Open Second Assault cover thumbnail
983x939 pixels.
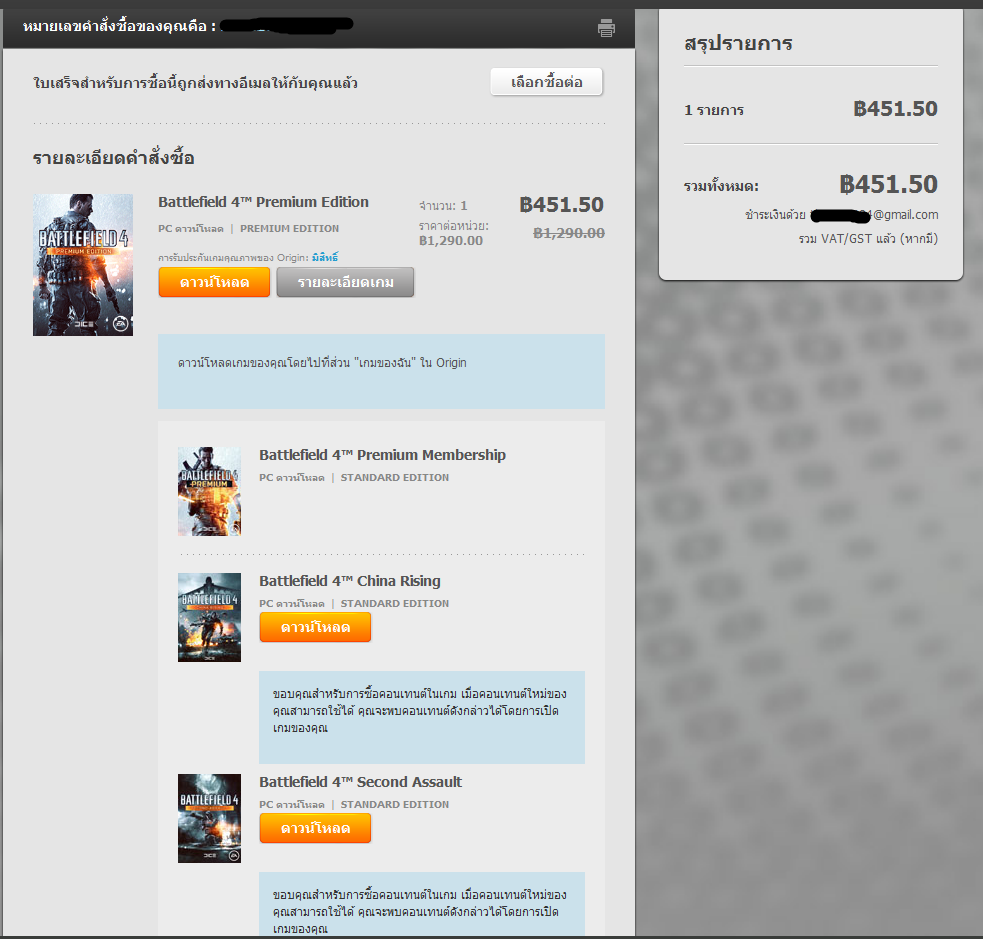pyautogui.click(x=209, y=818)
